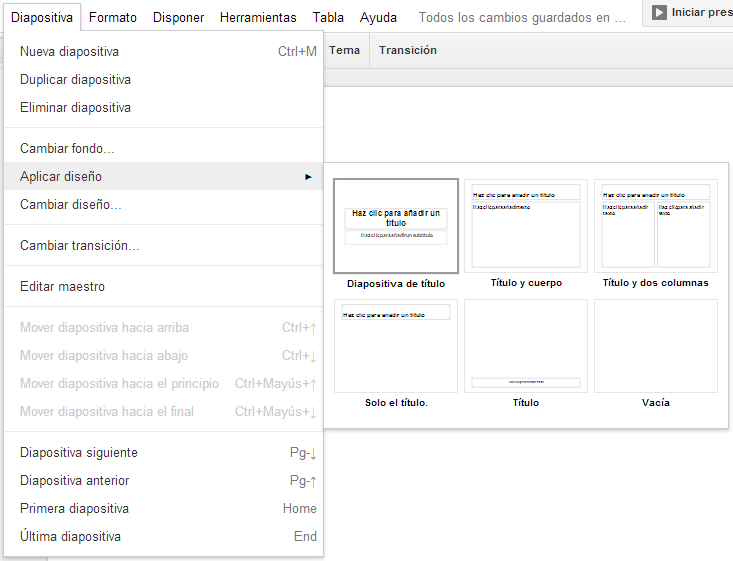Apply the 'Vacía' blank layout
The image size is (733, 561).
point(656,346)
